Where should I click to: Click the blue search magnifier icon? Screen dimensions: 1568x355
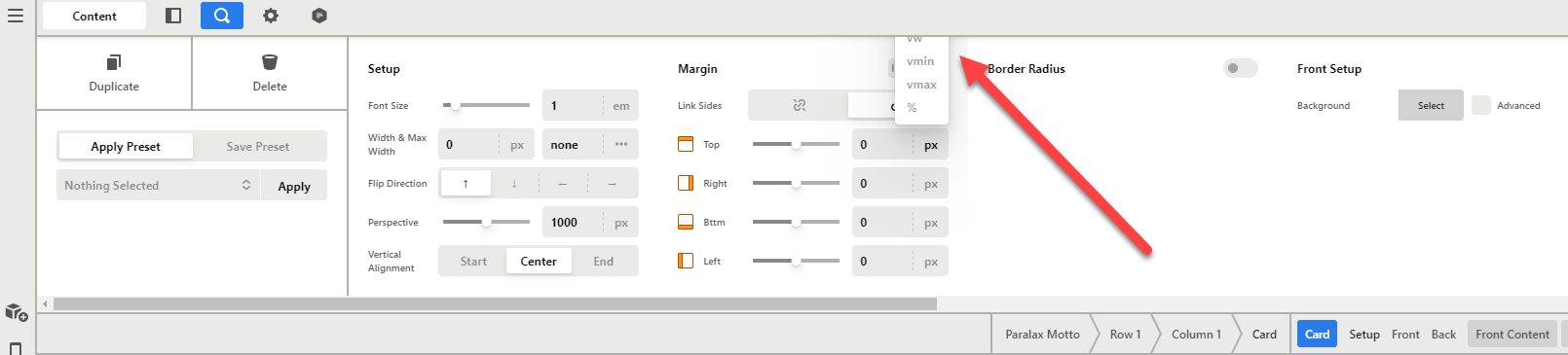coord(222,16)
